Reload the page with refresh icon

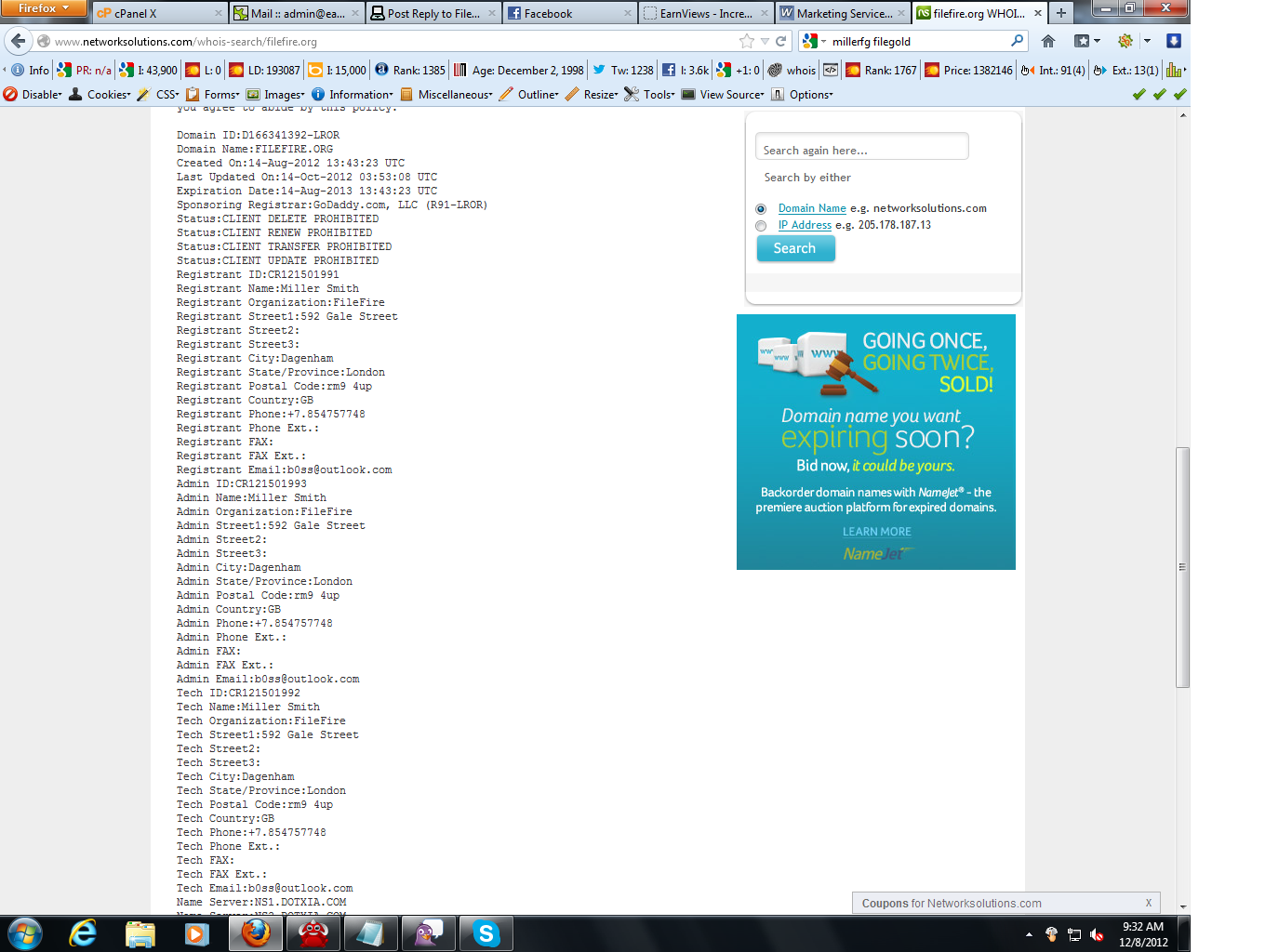[x=781, y=41]
